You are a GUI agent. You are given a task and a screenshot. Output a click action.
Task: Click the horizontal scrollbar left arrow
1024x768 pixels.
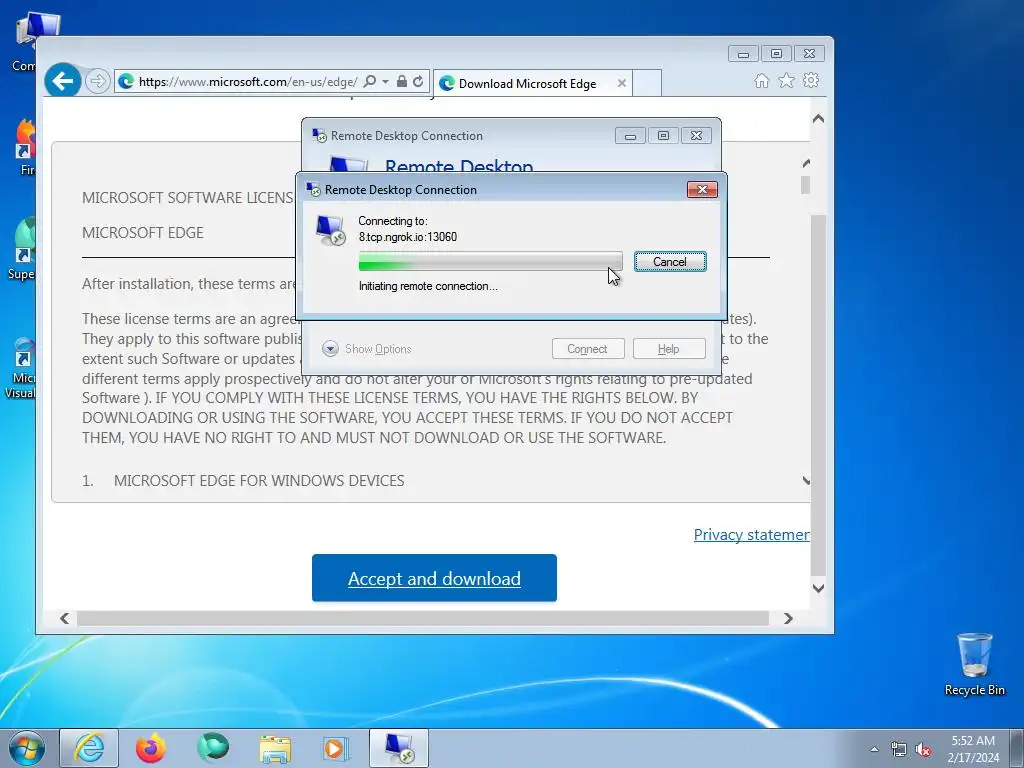(x=64, y=618)
